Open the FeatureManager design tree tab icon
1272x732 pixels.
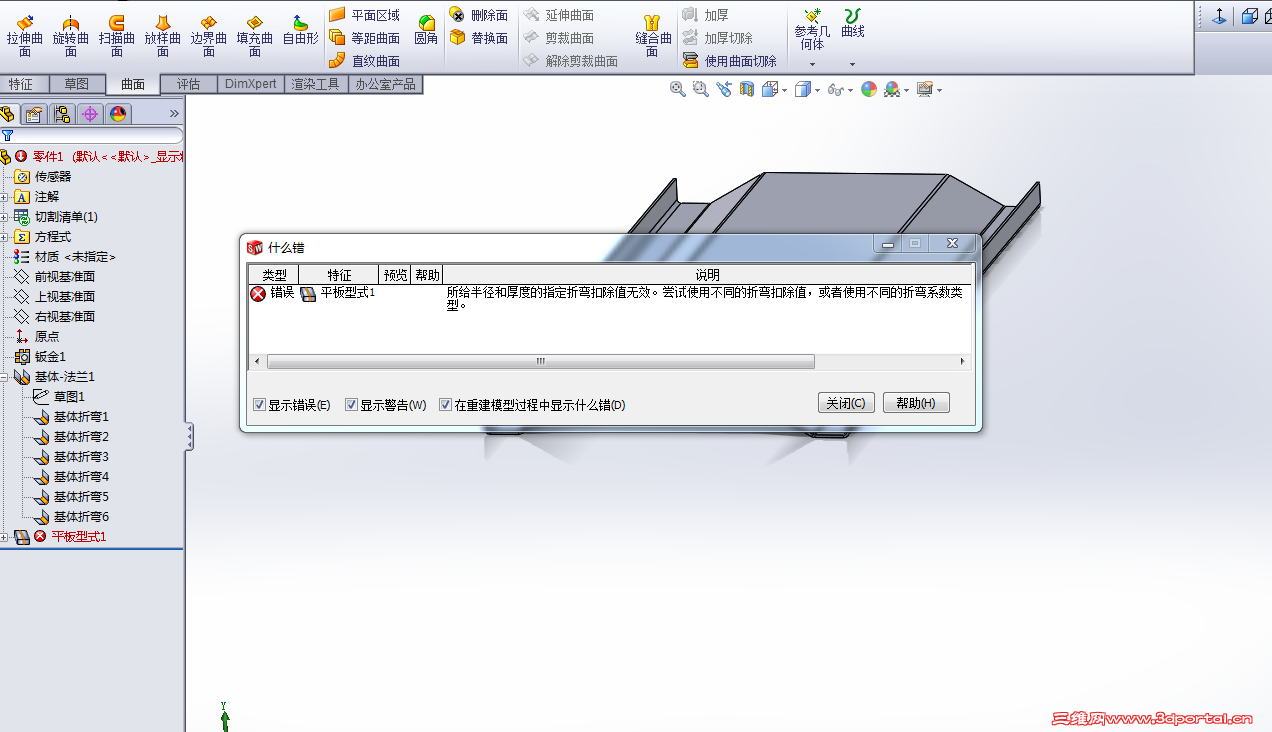9,114
